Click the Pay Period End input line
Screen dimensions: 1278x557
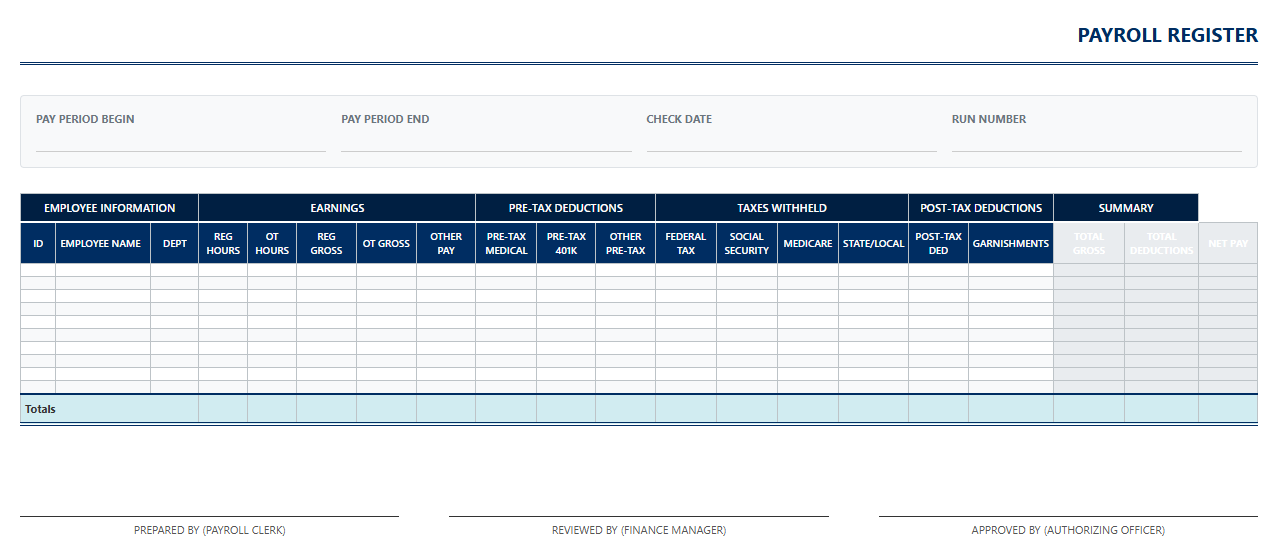pos(486,141)
